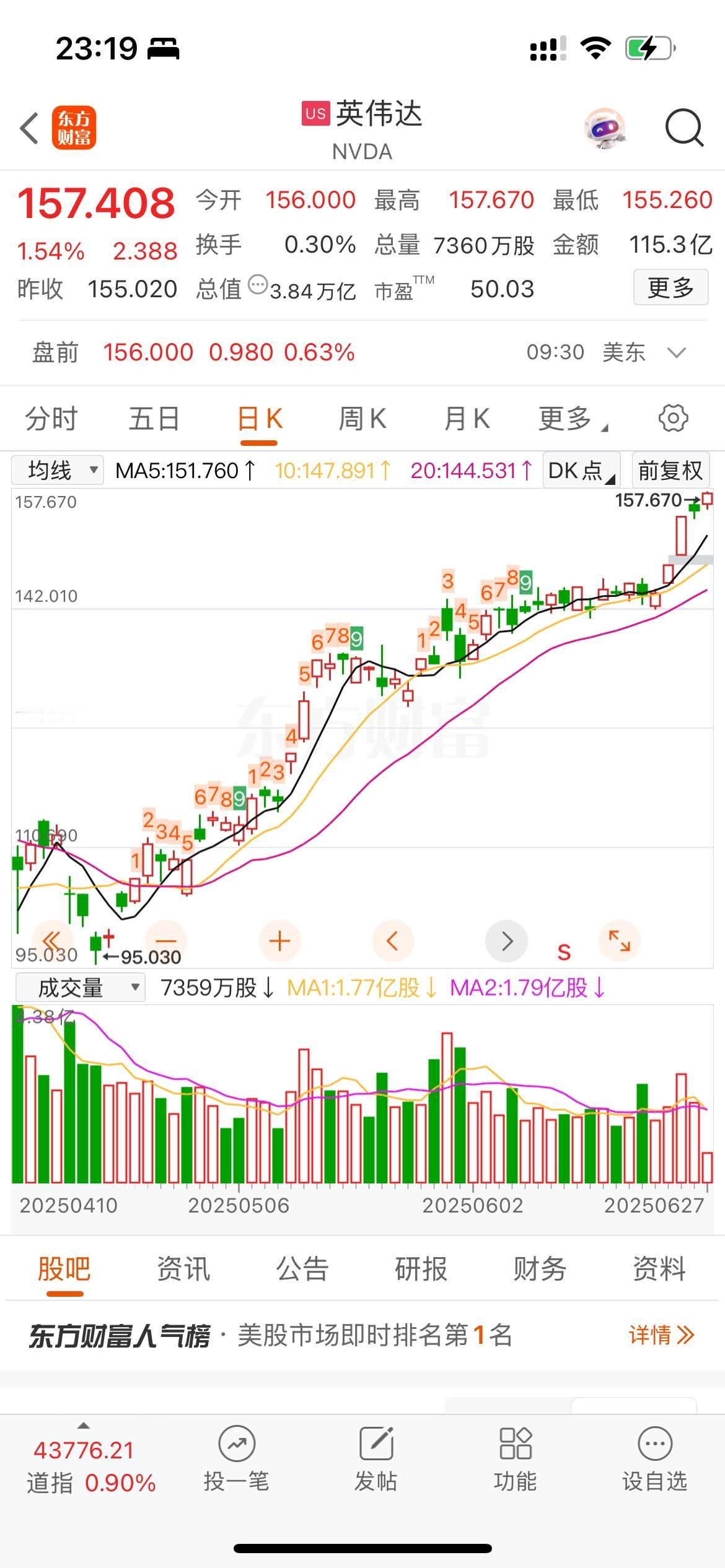Tap the 总值 info bubble icon
Image resolution: width=725 pixels, height=1568 pixels.
click(x=257, y=285)
